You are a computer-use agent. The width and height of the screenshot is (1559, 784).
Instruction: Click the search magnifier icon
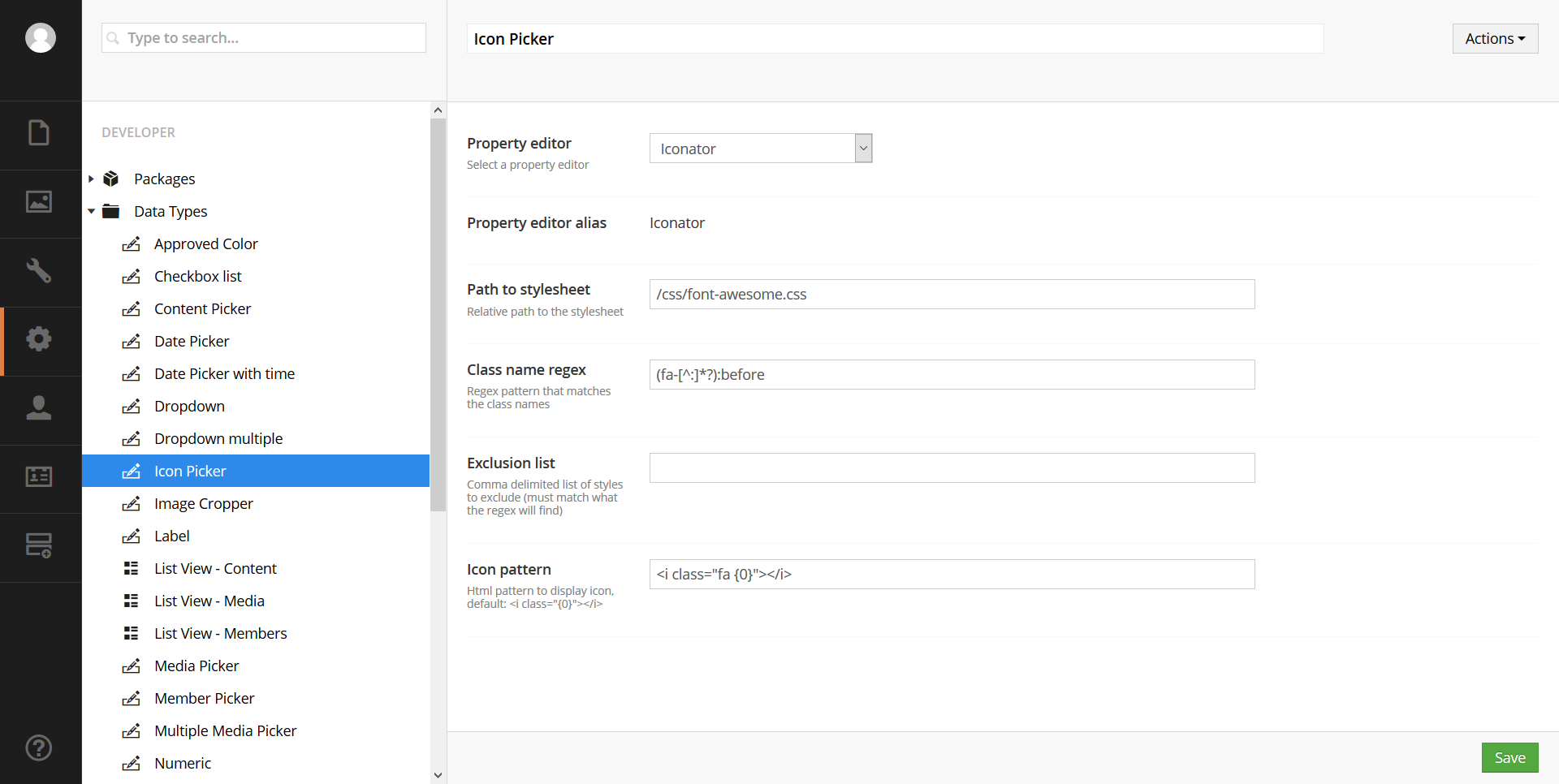tap(114, 38)
